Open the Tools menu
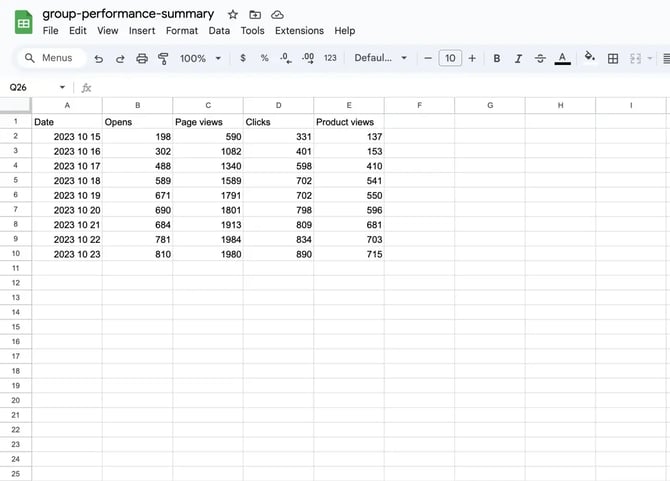Viewport: 670px width, 481px height. pyautogui.click(x=253, y=31)
